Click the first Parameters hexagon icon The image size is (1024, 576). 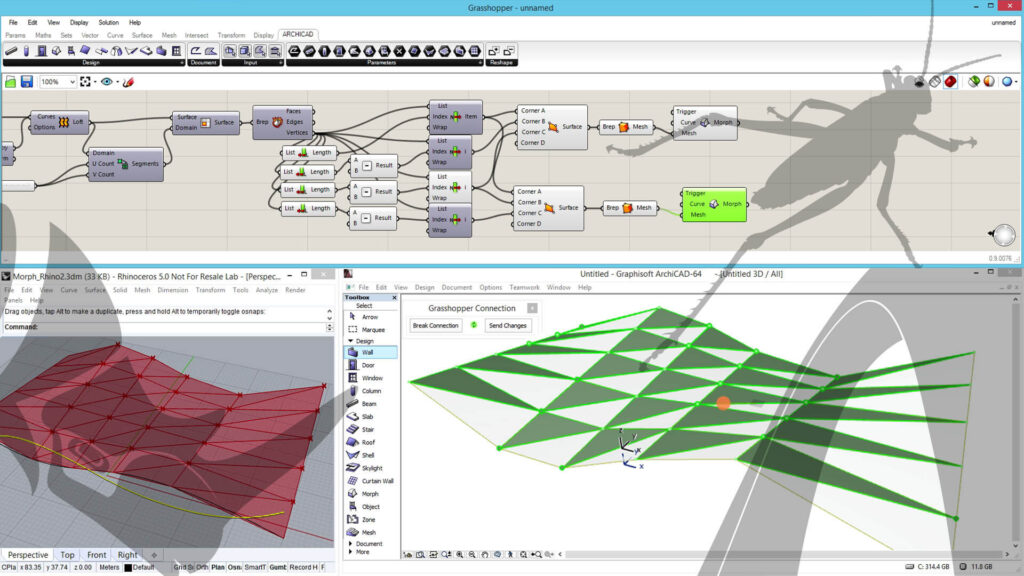(294, 51)
